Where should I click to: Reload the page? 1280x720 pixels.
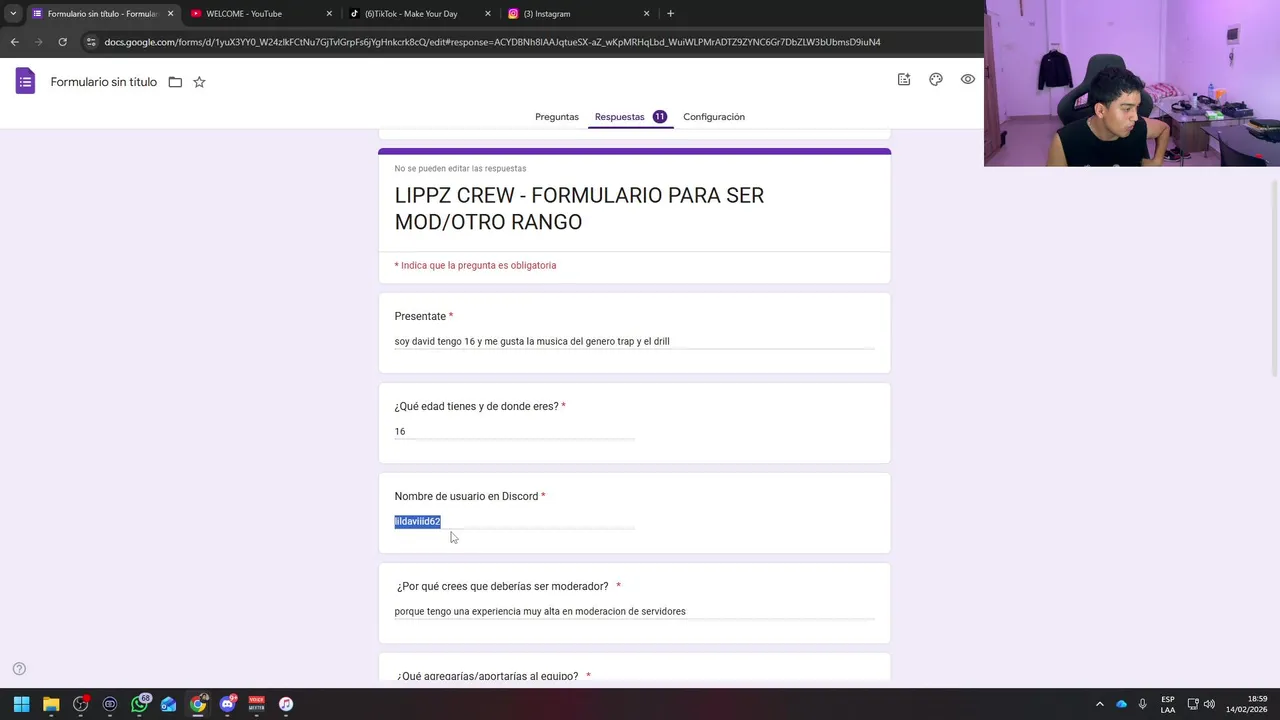click(62, 42)
